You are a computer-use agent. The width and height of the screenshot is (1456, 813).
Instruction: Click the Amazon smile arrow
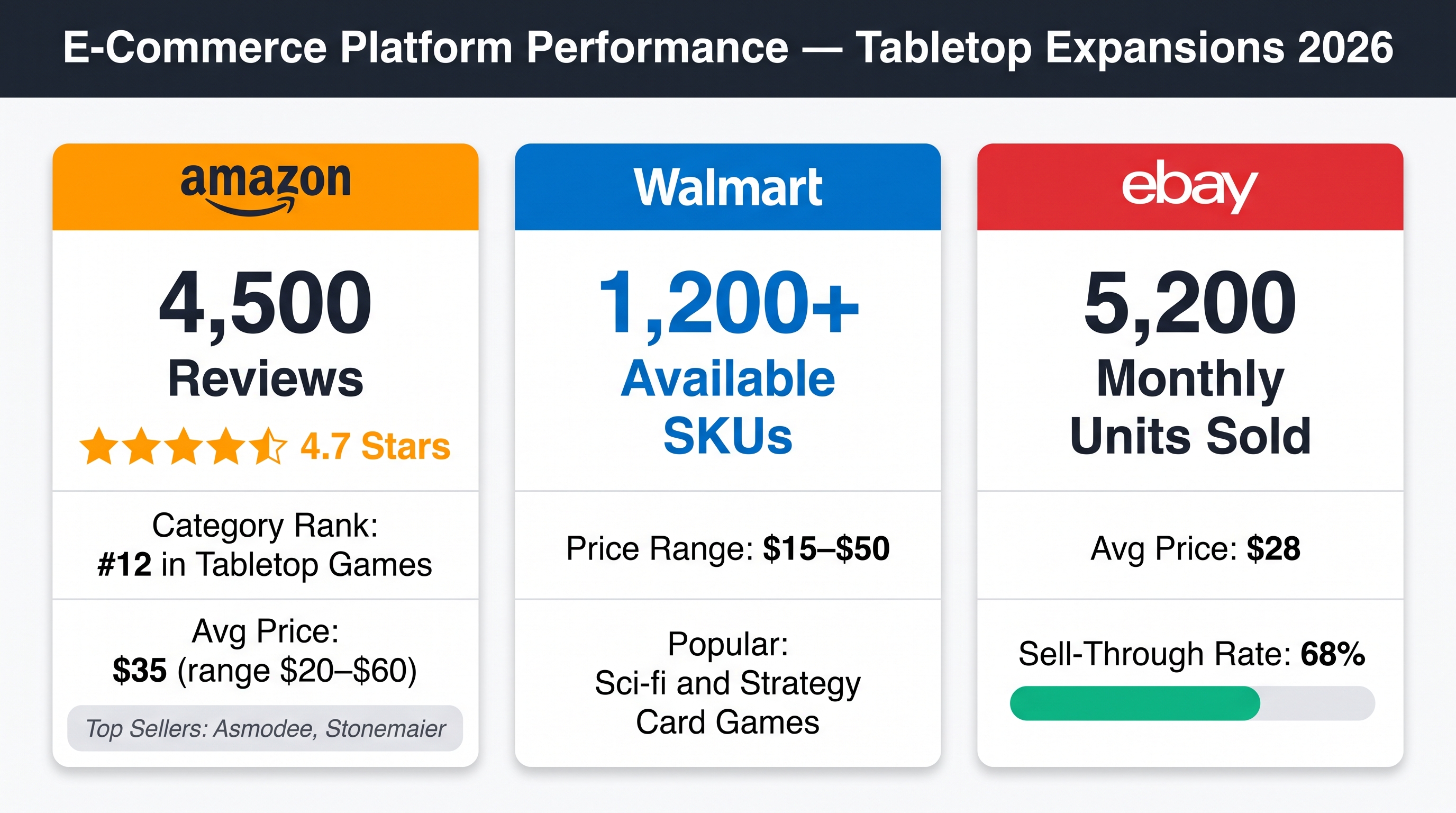pyautogui.click(x=251, y=207)
